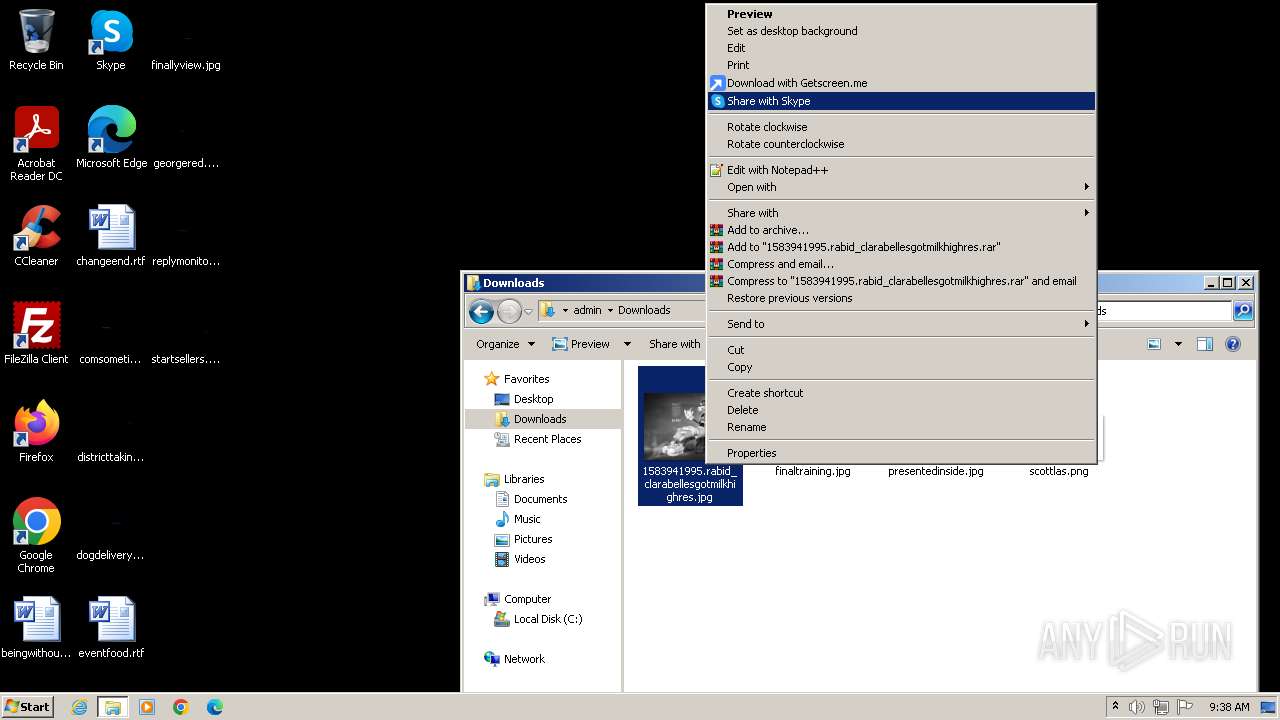Expand the Preview button dropdown arrow
The height and width of the screenshot is (720, 1280).
point(627,344)
